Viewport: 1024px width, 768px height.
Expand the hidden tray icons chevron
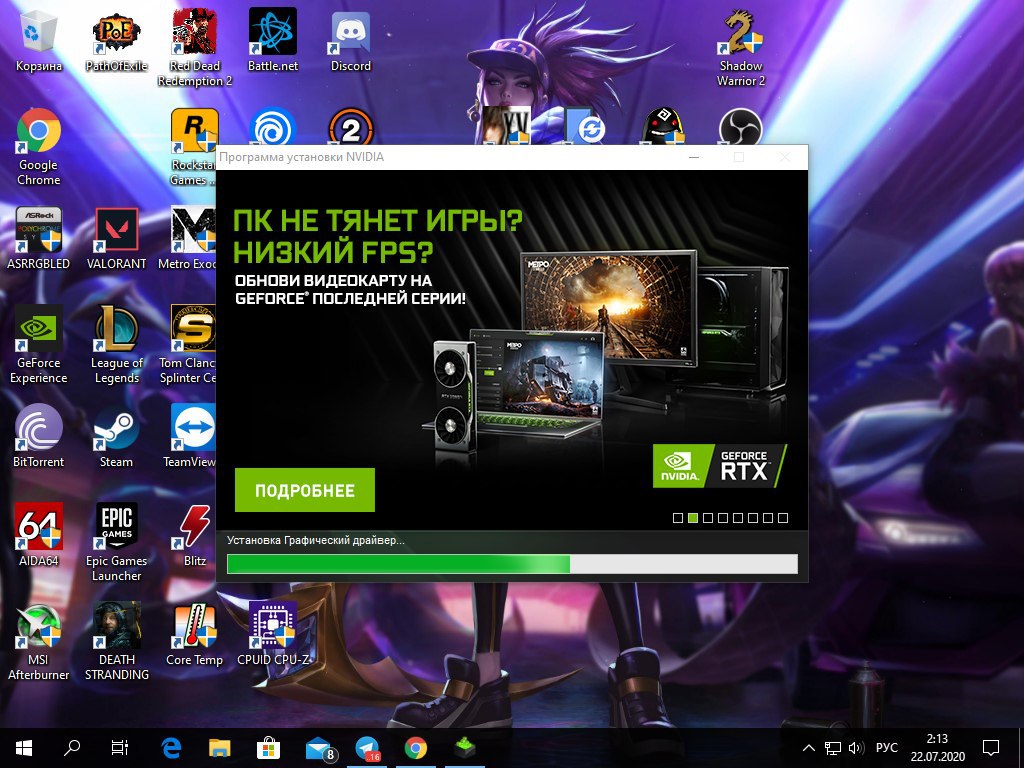pos(808,748)
